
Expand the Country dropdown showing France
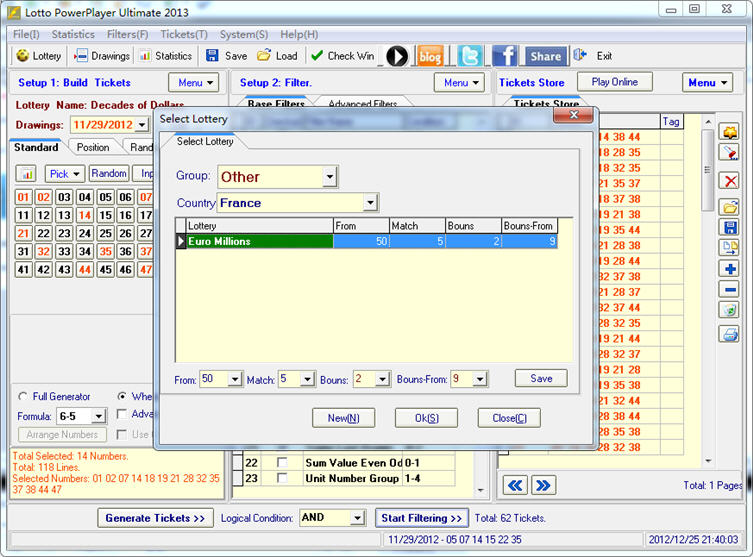point(370,203)
